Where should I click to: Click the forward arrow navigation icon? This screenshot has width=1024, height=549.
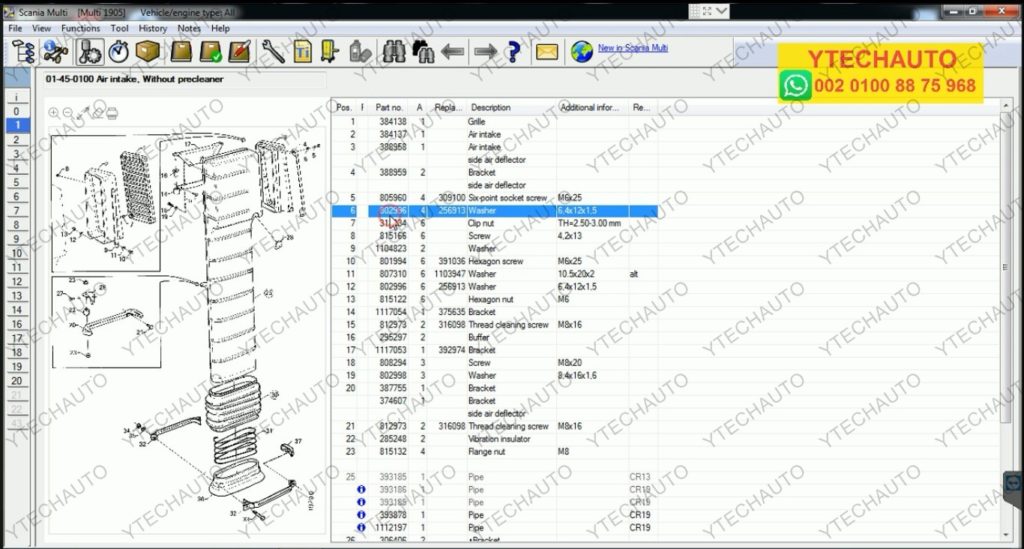click(485, 52)
